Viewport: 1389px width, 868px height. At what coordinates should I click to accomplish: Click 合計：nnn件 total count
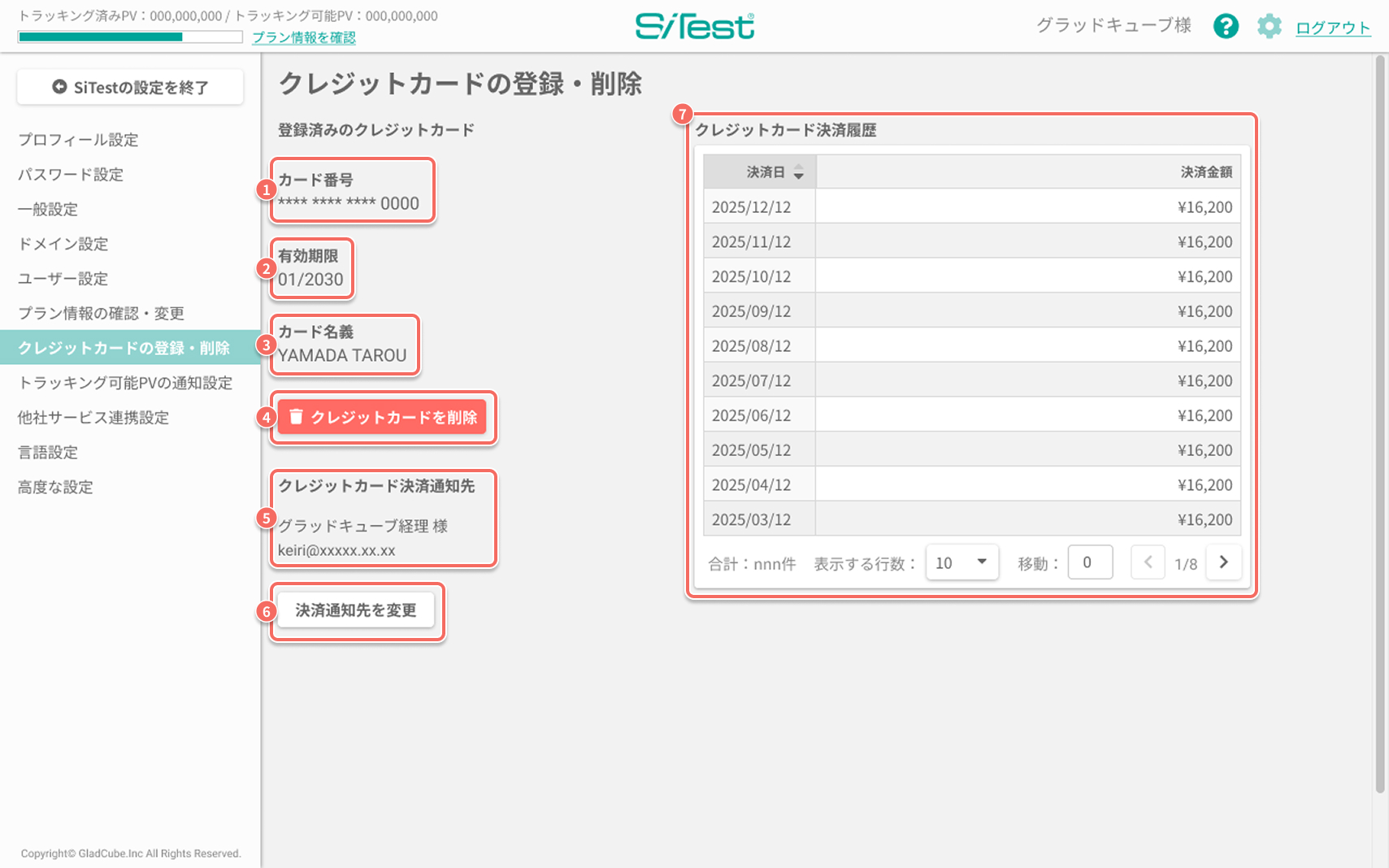click(752, 564)
